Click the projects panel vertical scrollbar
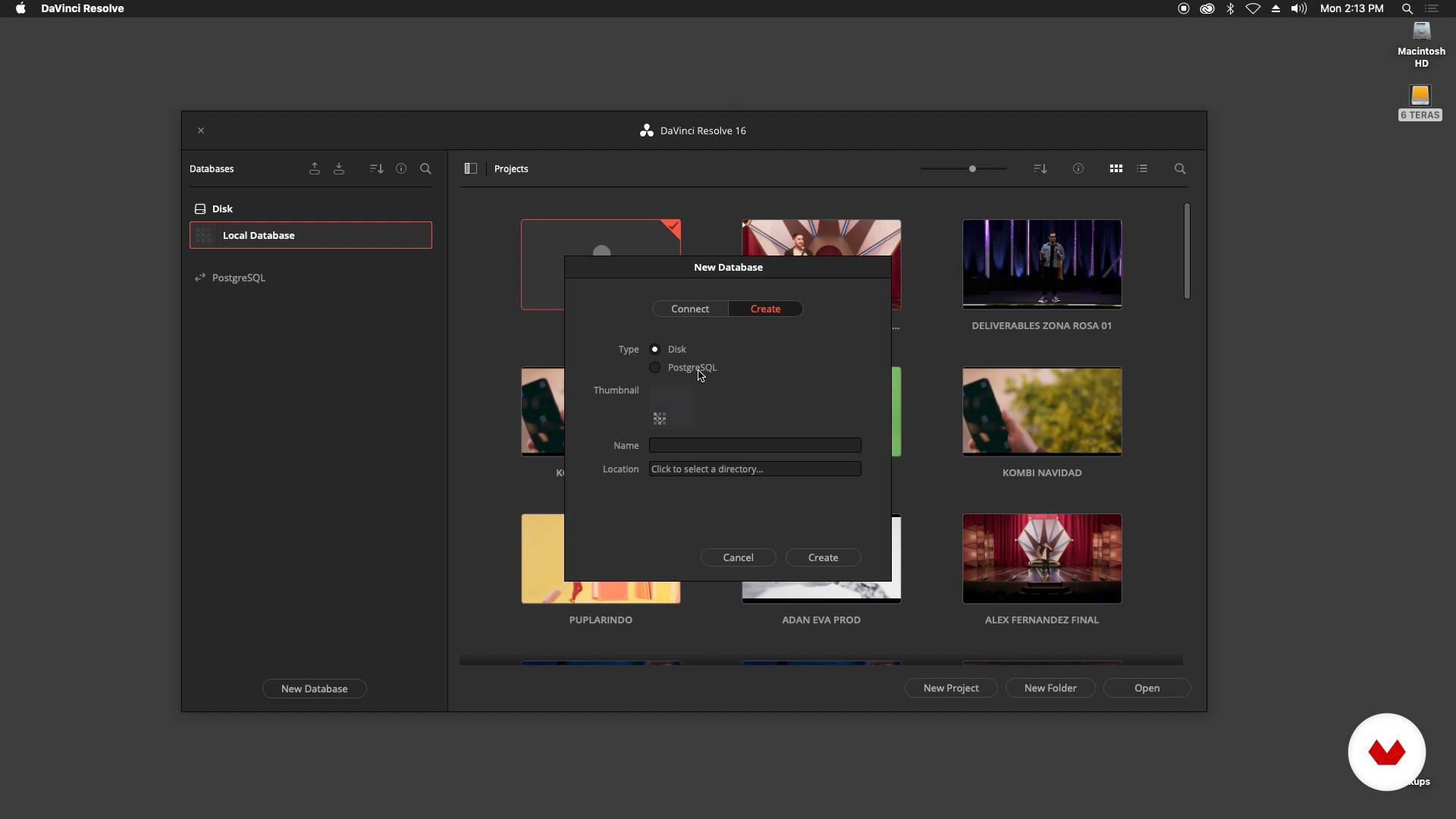1456x819 pixels. 1187,251
